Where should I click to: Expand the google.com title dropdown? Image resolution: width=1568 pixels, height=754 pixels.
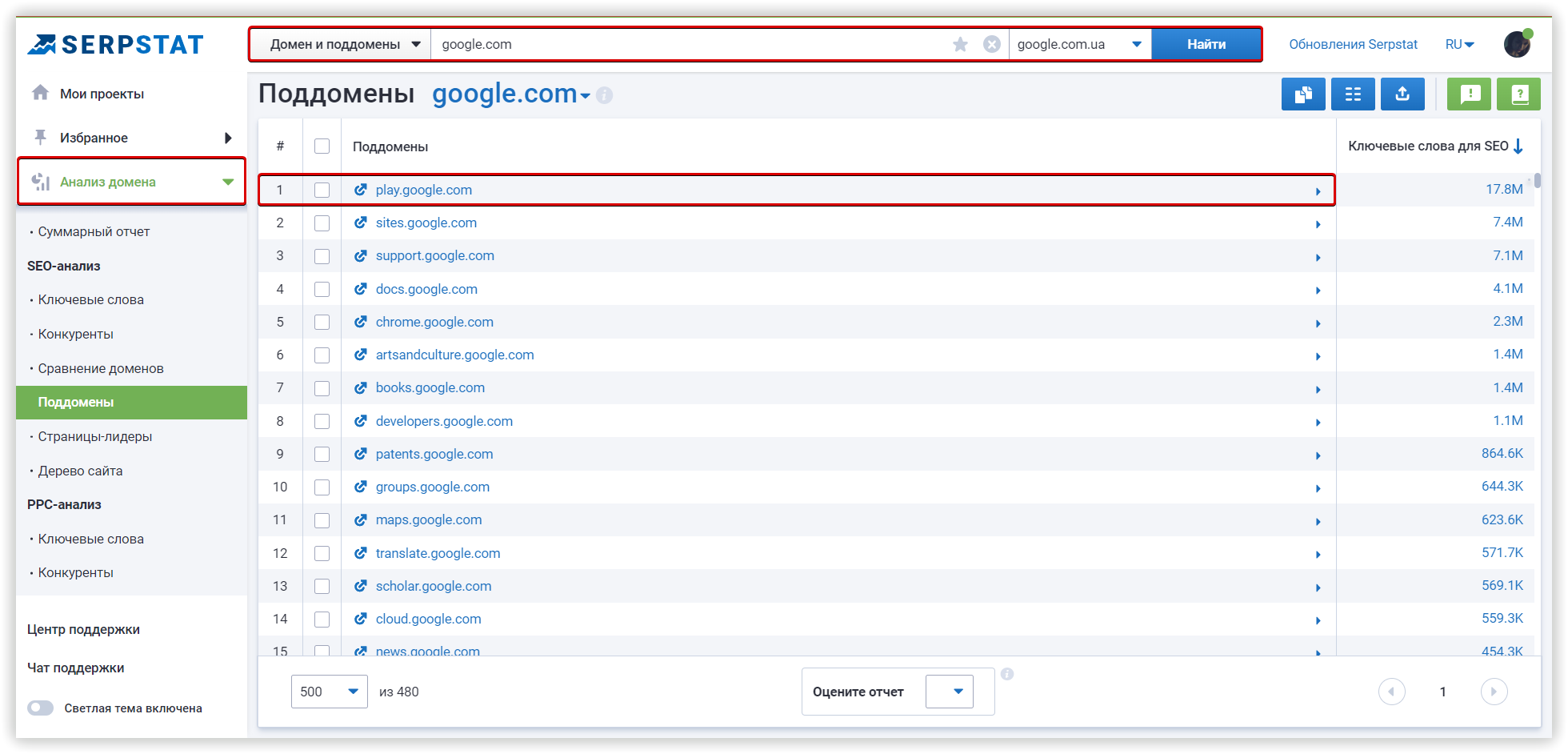pyautogui.click(x=586, y=96)
